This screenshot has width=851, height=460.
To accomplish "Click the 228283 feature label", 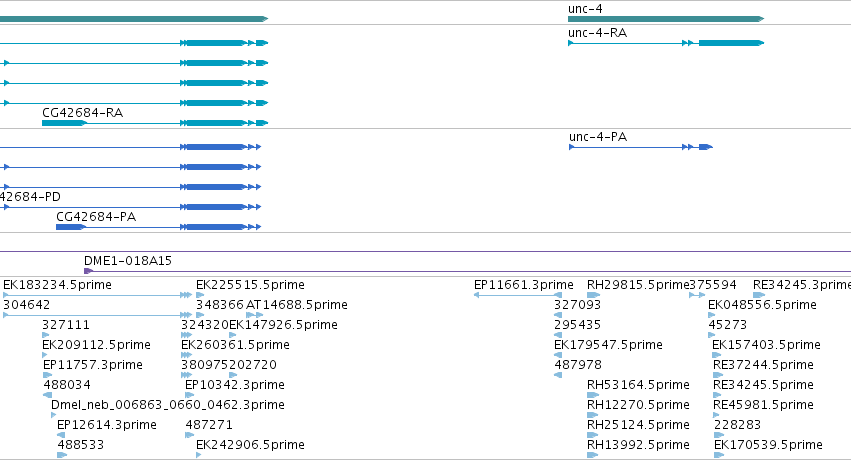I will pos(738,425).
